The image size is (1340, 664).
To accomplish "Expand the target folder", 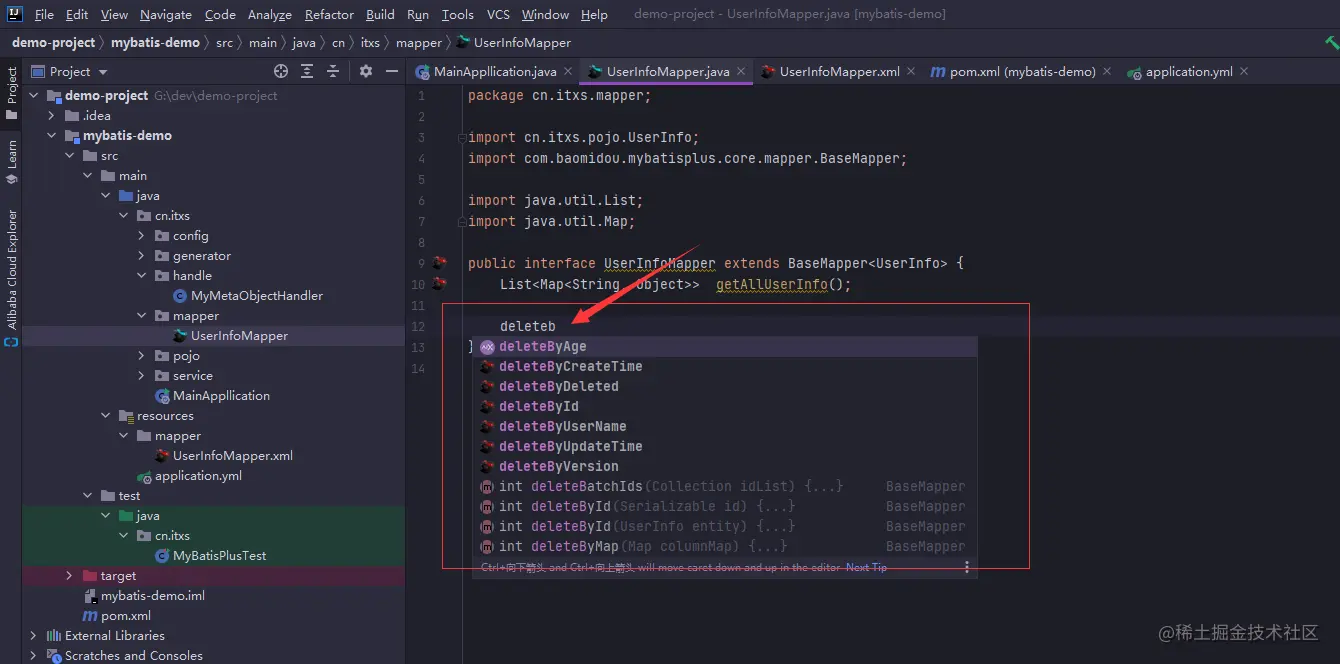I will [69, 576].
